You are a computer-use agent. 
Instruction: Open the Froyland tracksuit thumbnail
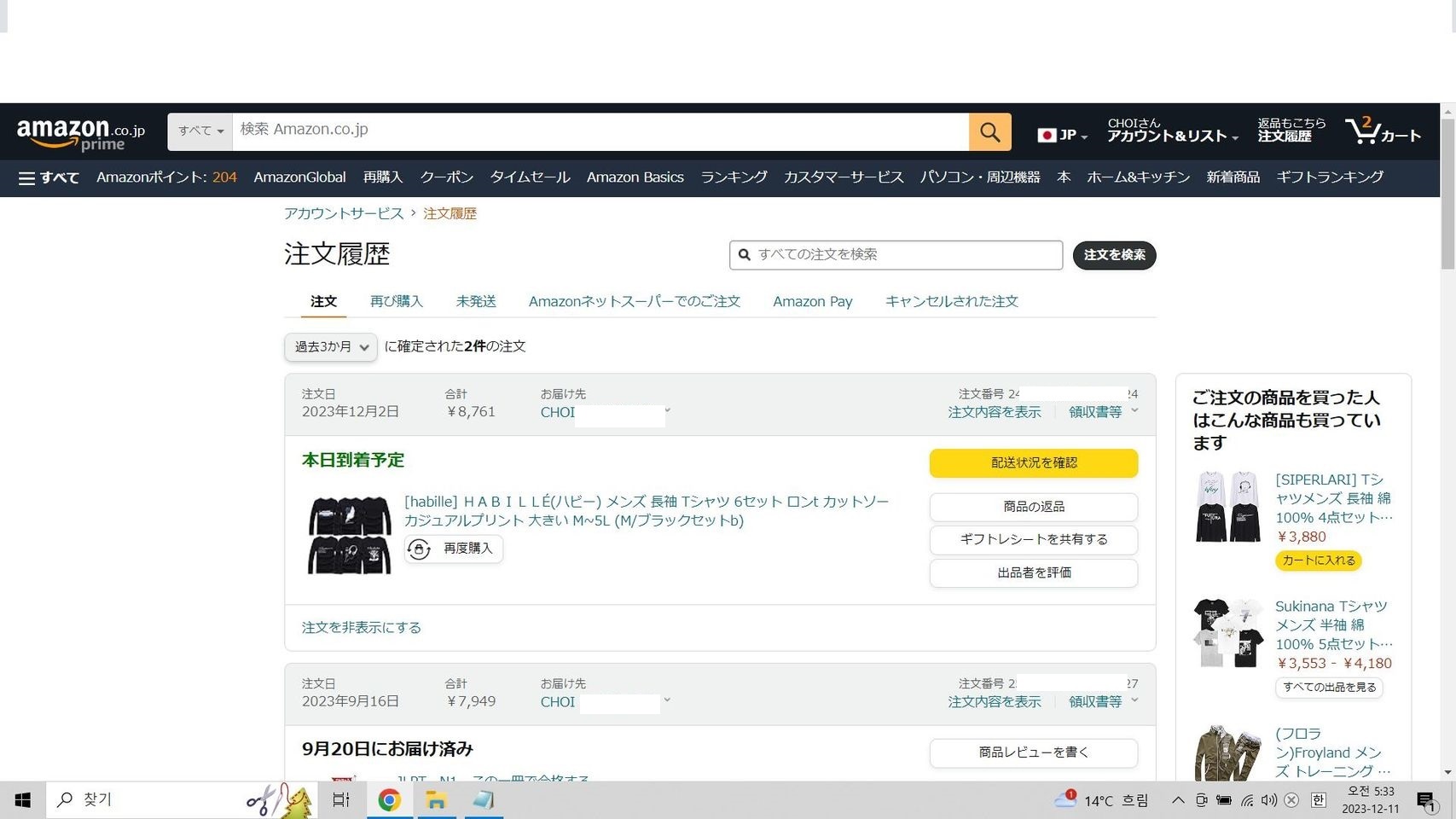click(1228, 753)
